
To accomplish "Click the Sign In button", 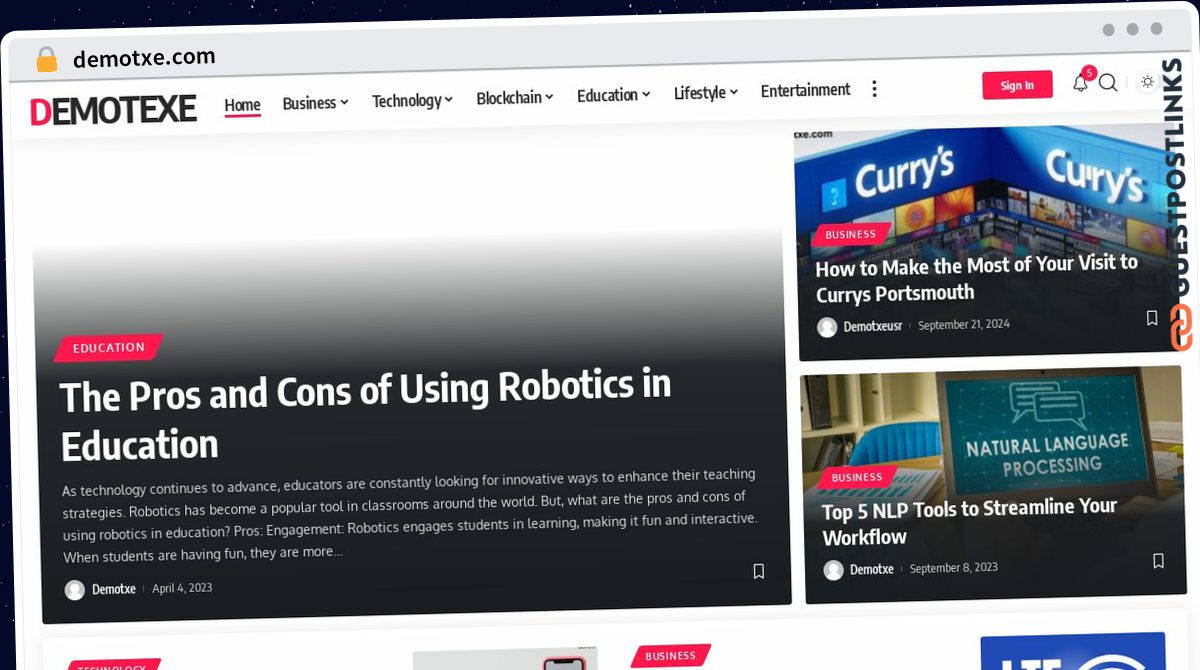I will pyautogui.click(x=1017, y=85).
